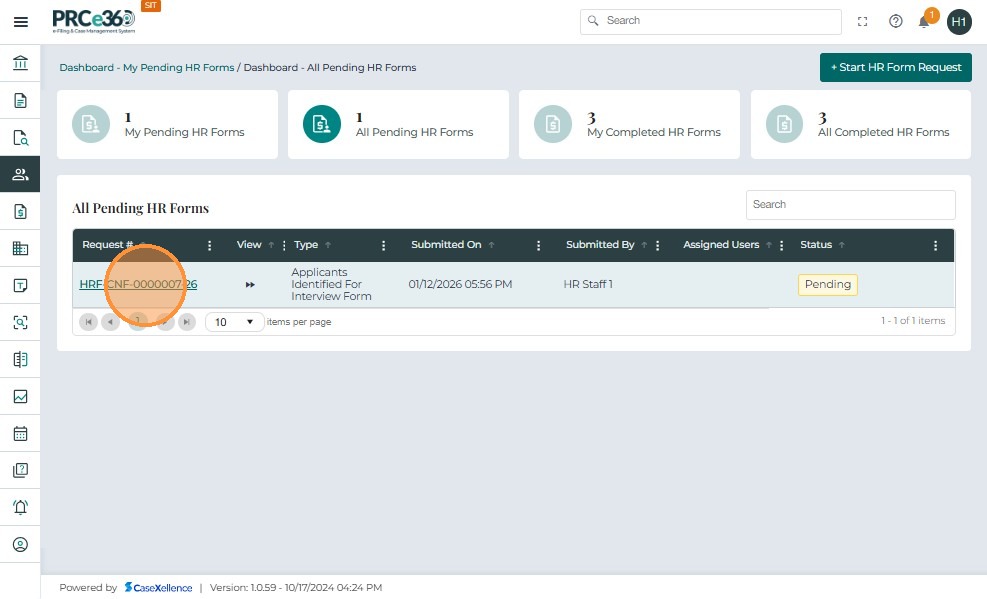Open Assigned Users column menu
This screenshot has height=599, width=987.
click(781, 245)
